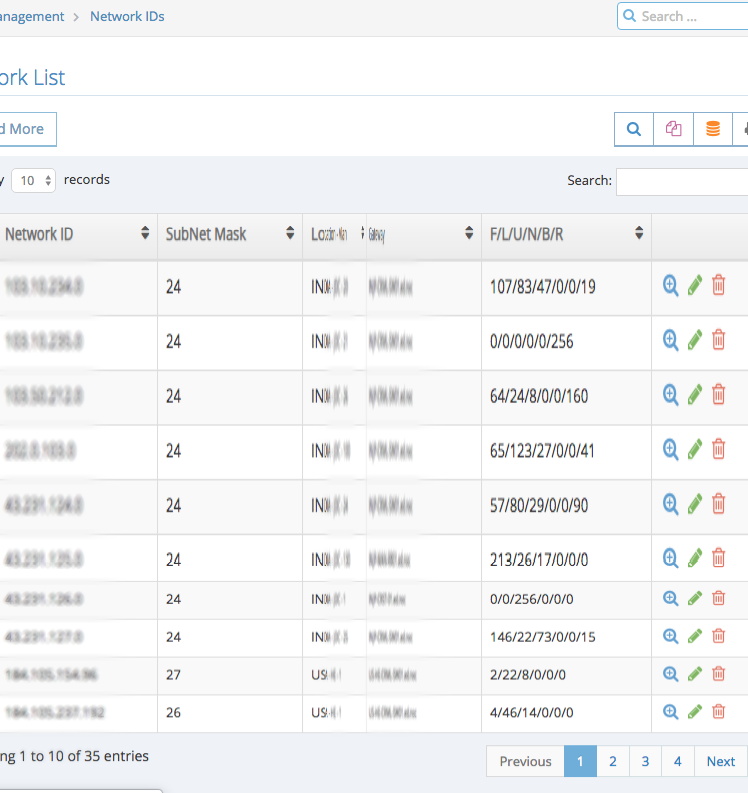Delete the row with 4/46/14/0/0/0
The height and width of the screenshot is (793, 748).
click(x=719, y=712)
